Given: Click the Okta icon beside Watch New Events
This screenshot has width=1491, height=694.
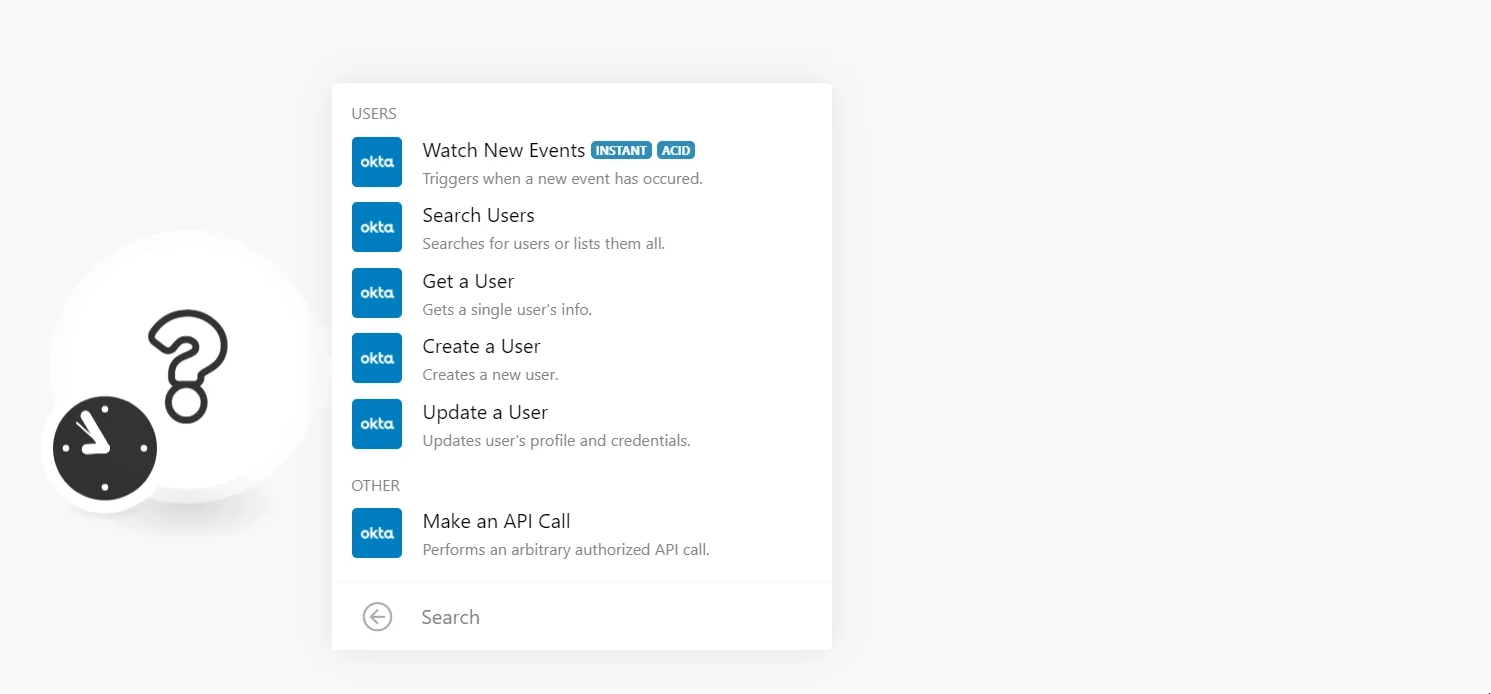Looking at the screenshot, I should (x=377, y=162).
